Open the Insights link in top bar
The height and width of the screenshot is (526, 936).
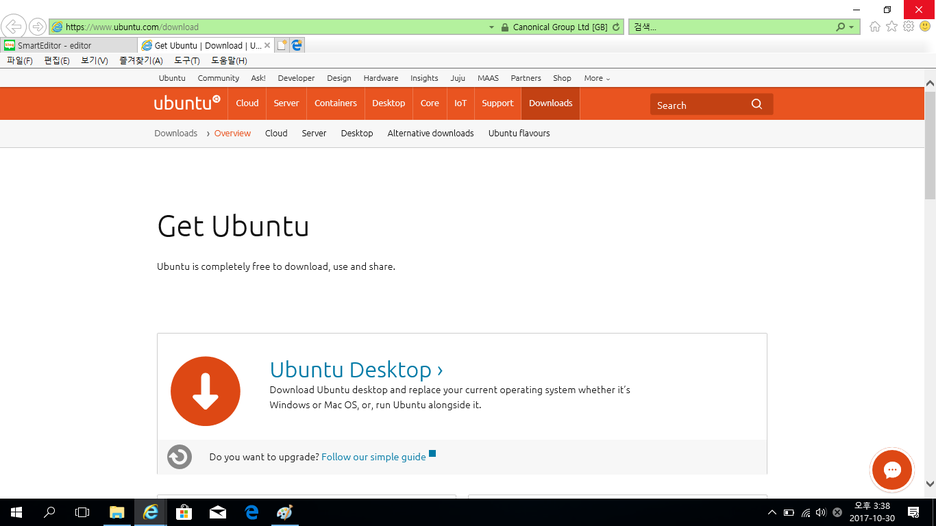424,78
